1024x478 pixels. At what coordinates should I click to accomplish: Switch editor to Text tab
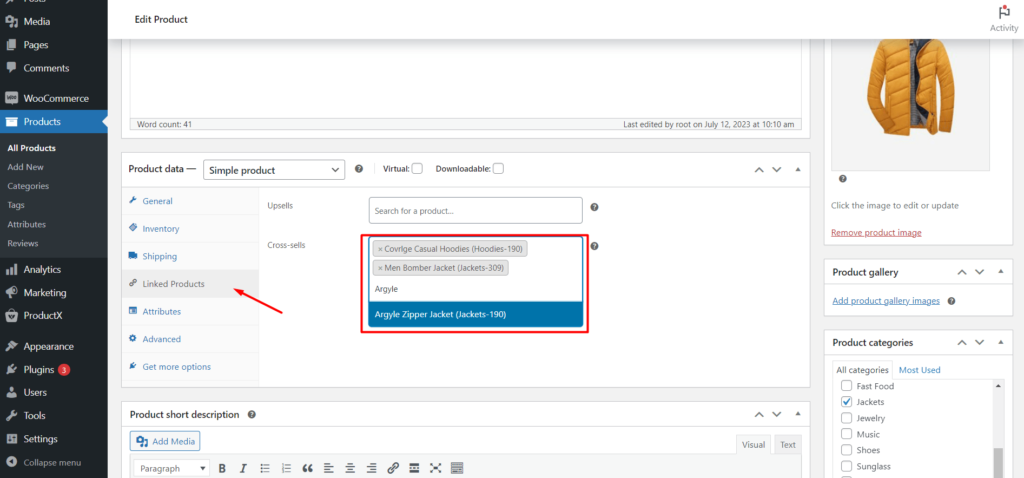point(788,445)
